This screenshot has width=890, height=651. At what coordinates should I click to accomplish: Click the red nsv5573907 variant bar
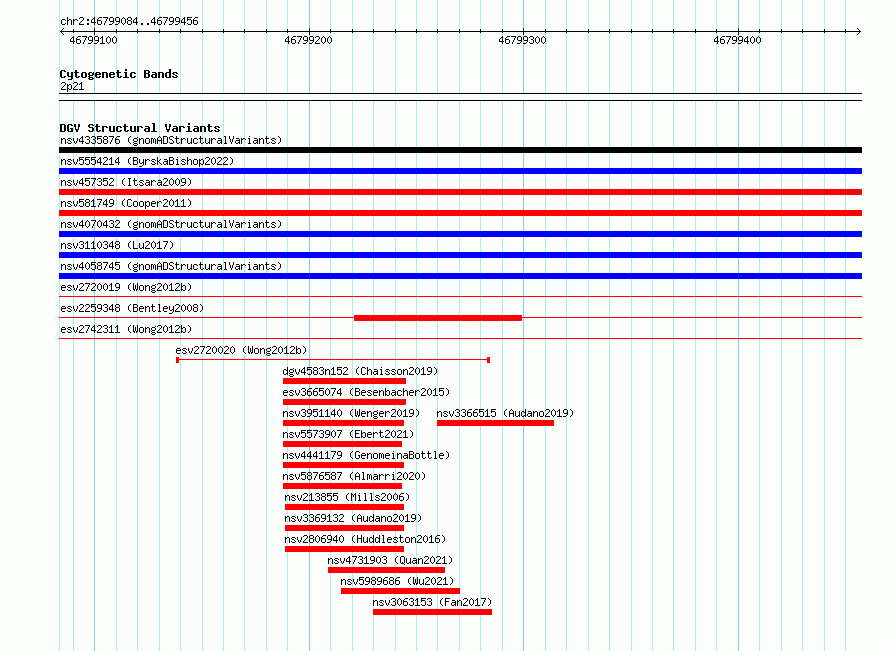pos(342,444)
